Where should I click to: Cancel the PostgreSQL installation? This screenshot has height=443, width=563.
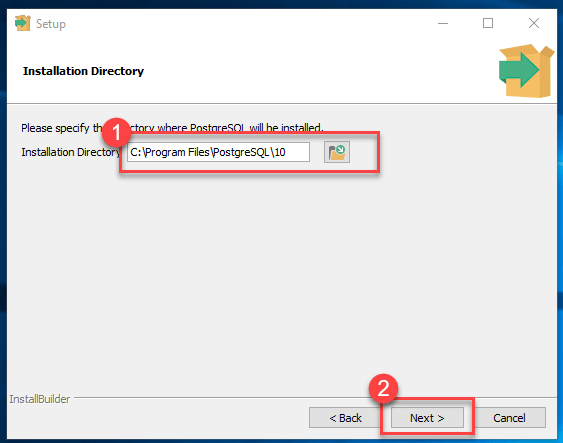click(509, 418)
